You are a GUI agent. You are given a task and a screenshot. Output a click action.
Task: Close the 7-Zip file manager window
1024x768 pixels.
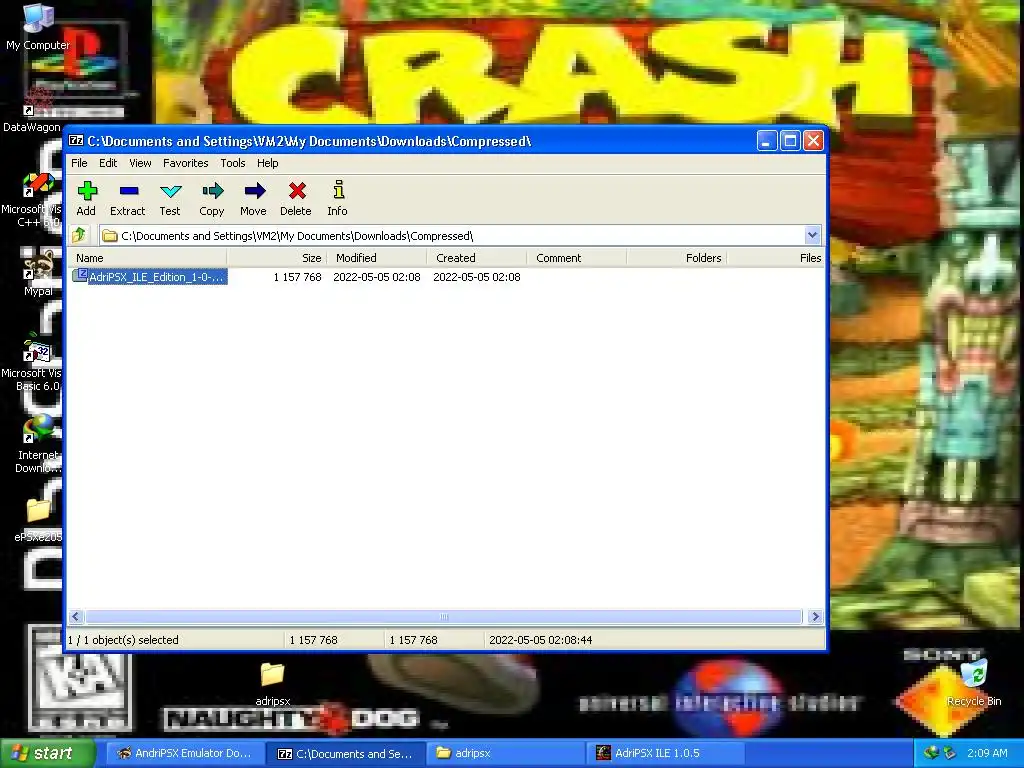[813, 140]
